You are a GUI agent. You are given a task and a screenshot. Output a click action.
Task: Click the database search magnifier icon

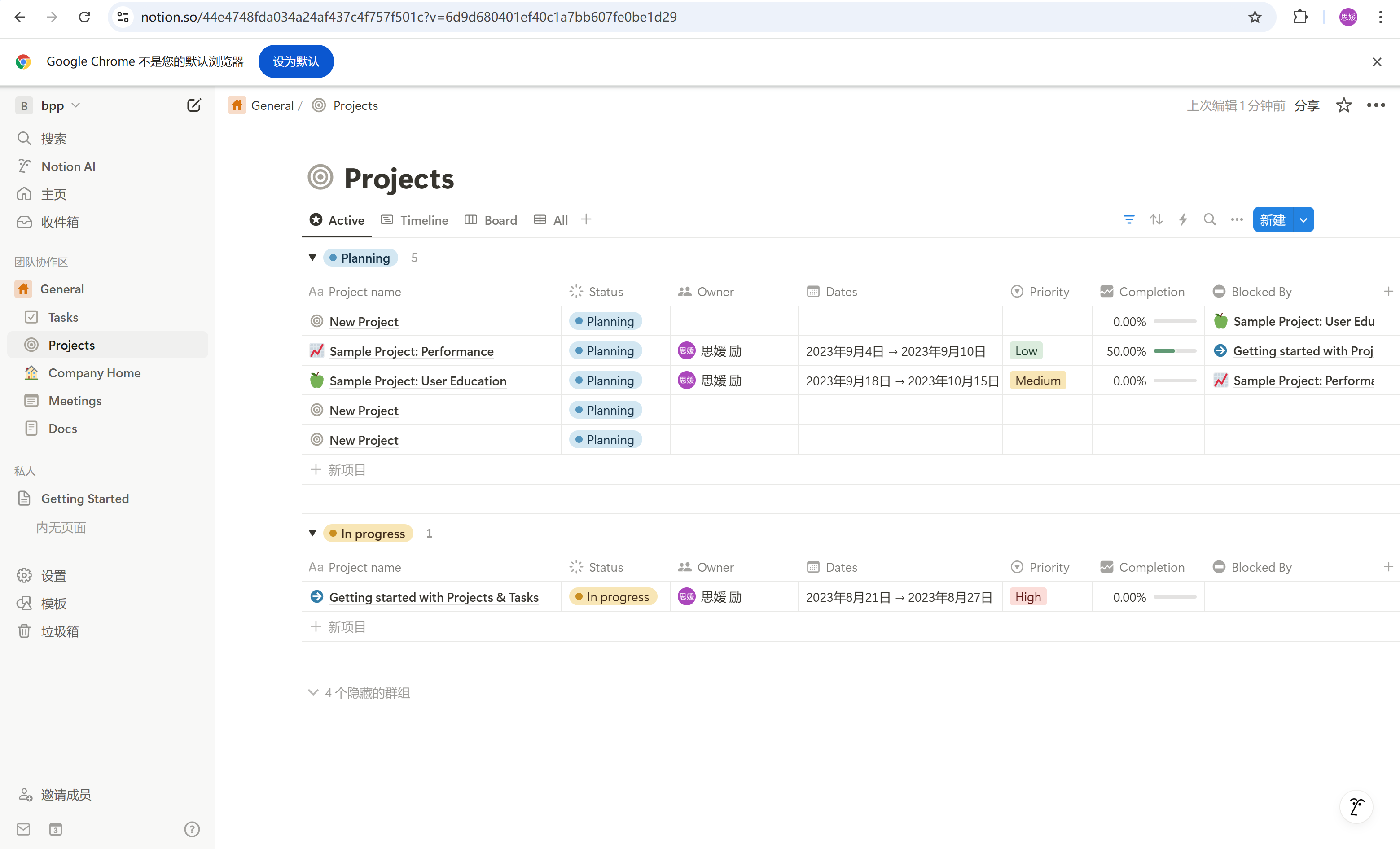pos(1210,220)
